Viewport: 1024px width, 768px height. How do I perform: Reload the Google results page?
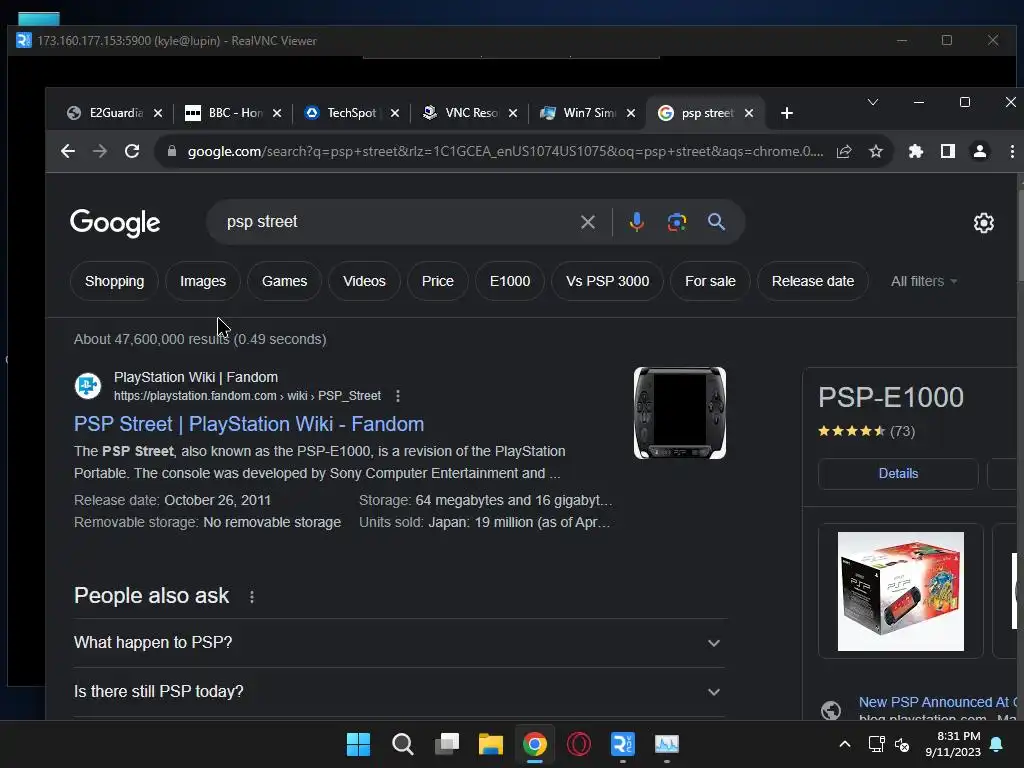pos(132,152)
